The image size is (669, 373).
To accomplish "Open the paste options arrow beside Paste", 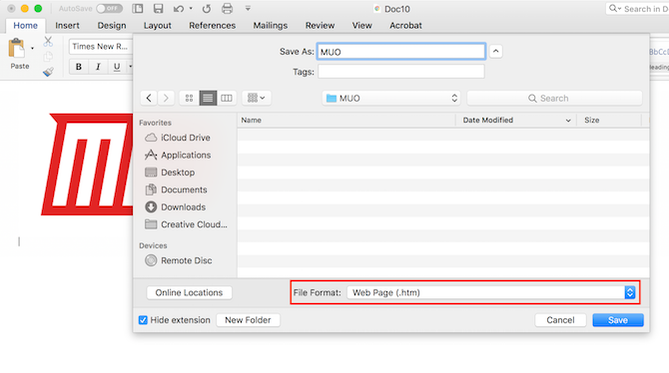I will (x=32, y=48).
